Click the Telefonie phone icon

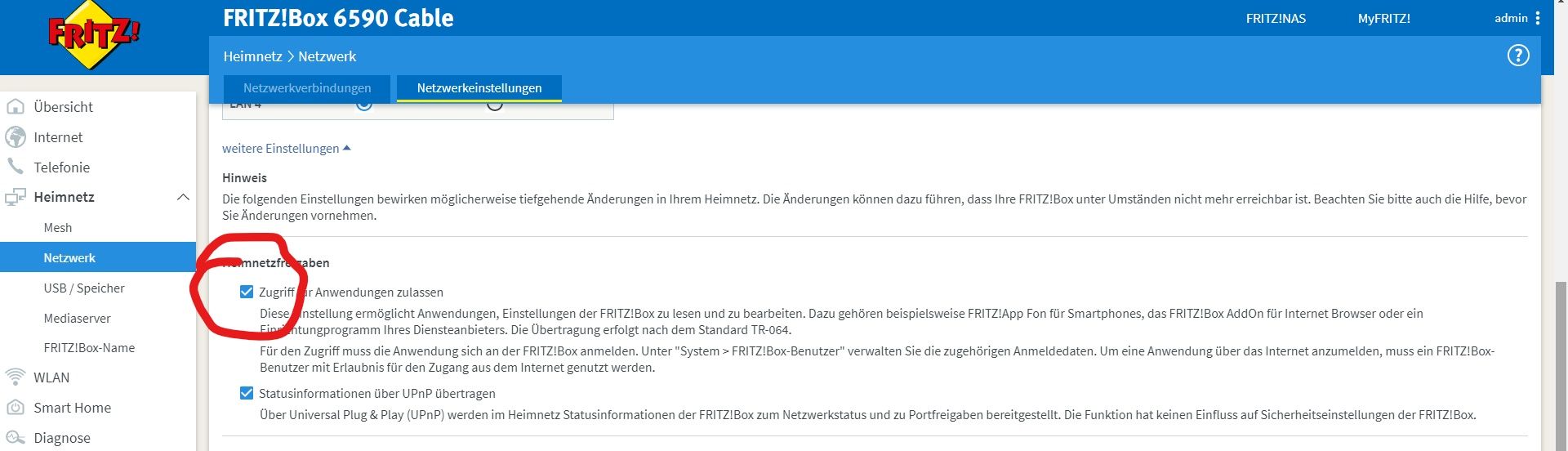click(16, 167)
